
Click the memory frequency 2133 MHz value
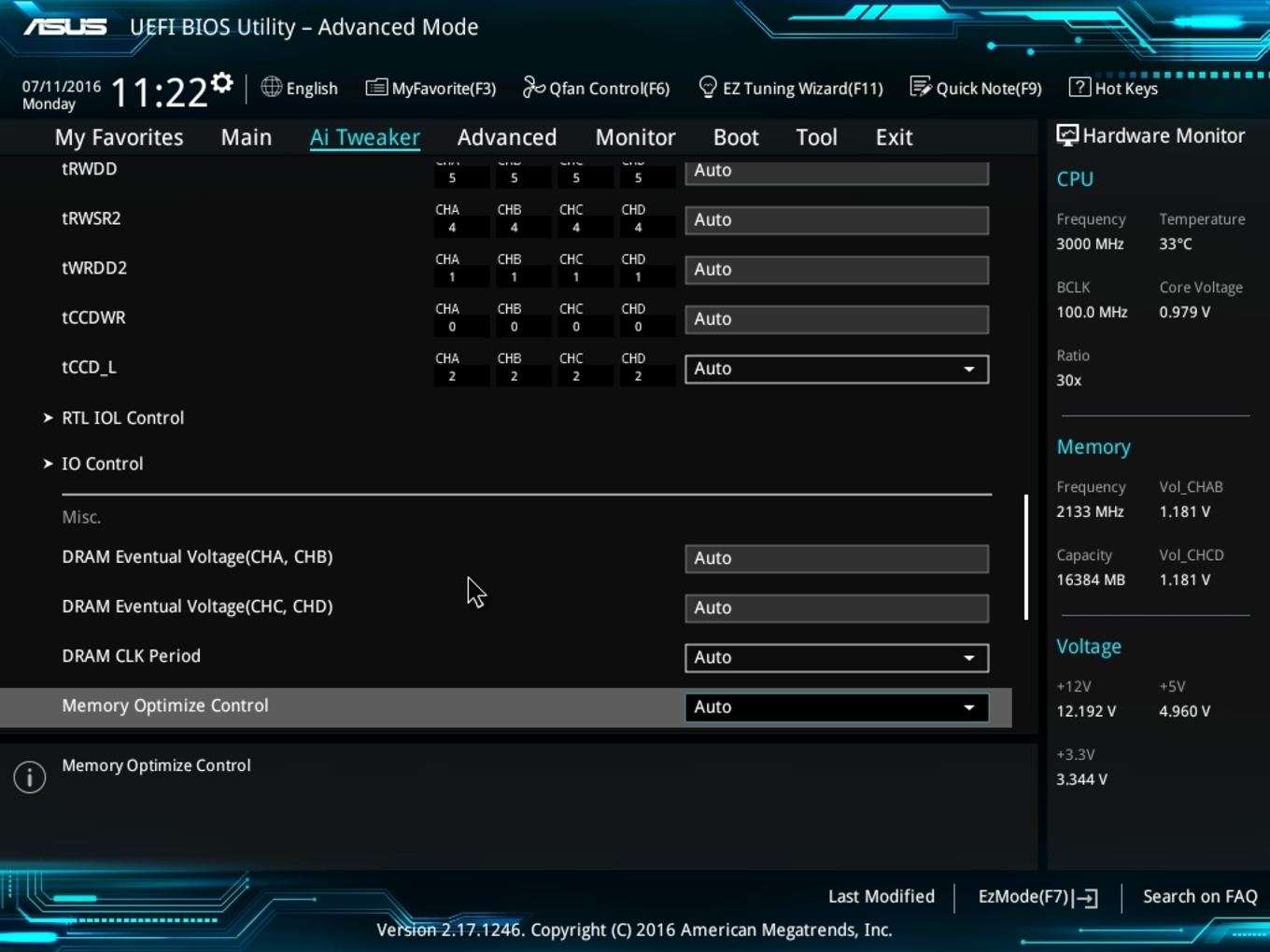pos(1090,511)
